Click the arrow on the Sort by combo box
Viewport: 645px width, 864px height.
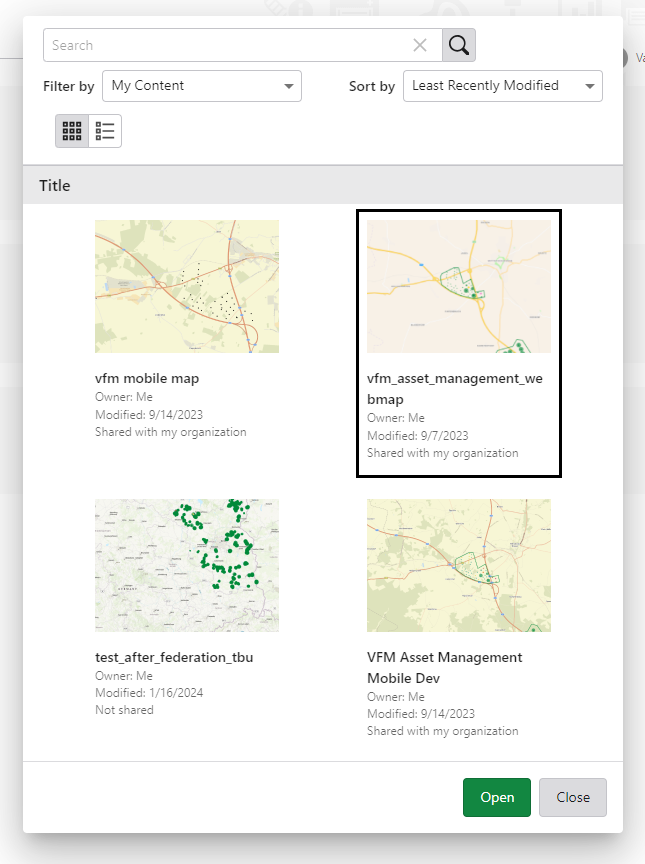[x=590, y=86]
